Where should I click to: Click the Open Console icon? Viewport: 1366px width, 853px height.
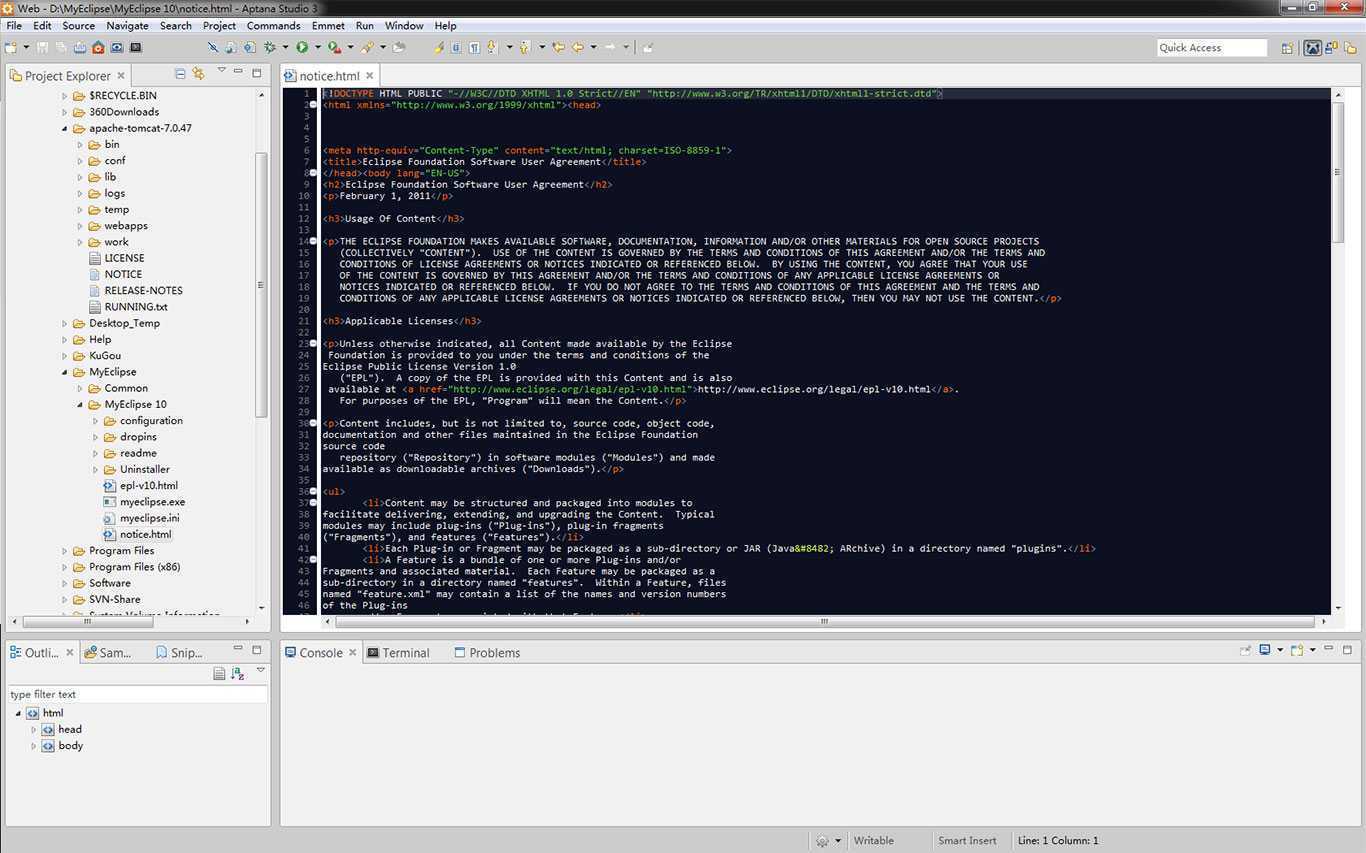click(x=1296, y=650)
